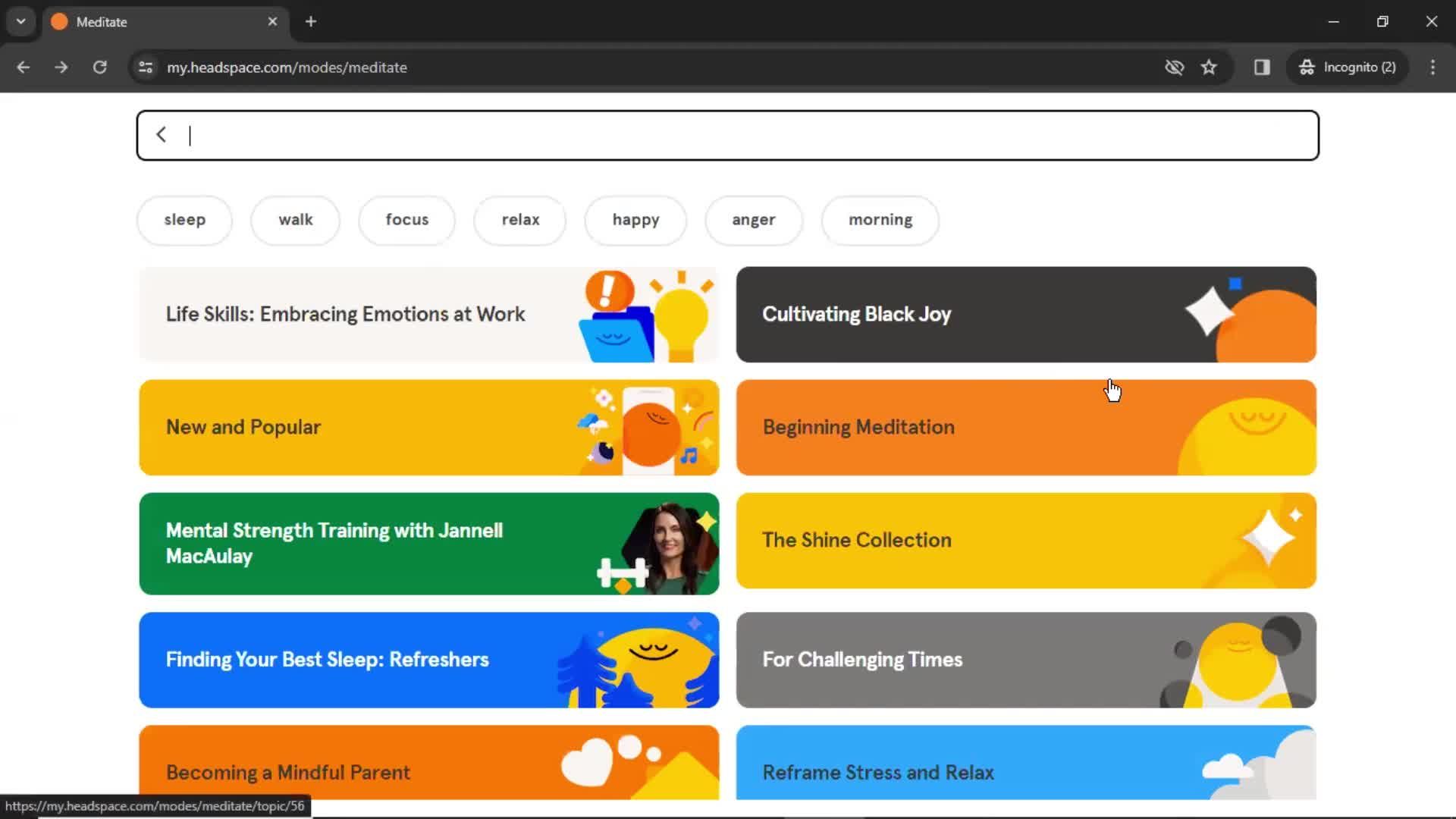Open the tab search dropdown arrow
This screenshot has height=819, width=1456.
21,21
